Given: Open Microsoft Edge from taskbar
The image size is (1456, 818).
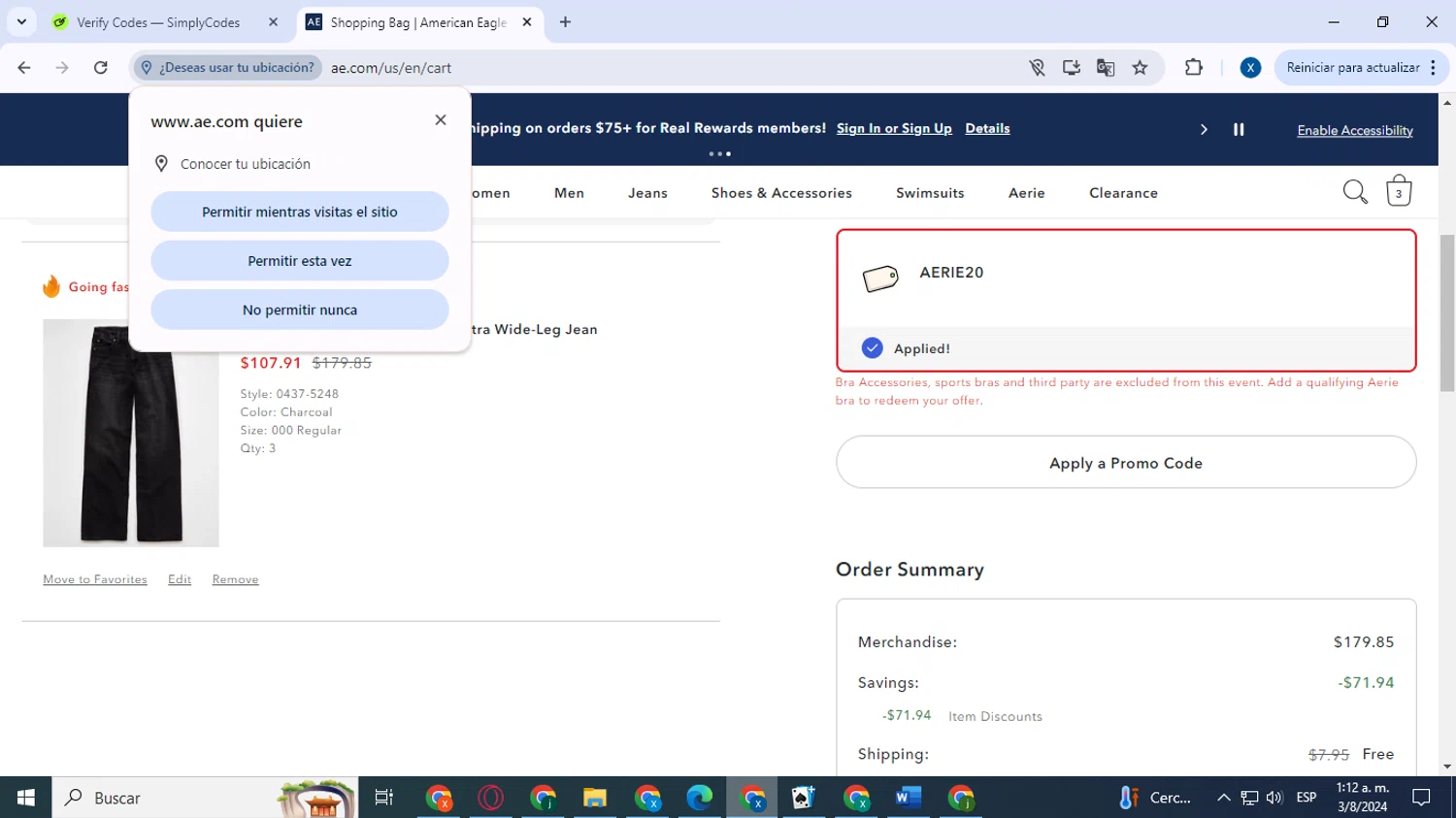Looking at the screenshot, I should click(x=699, y=798).
